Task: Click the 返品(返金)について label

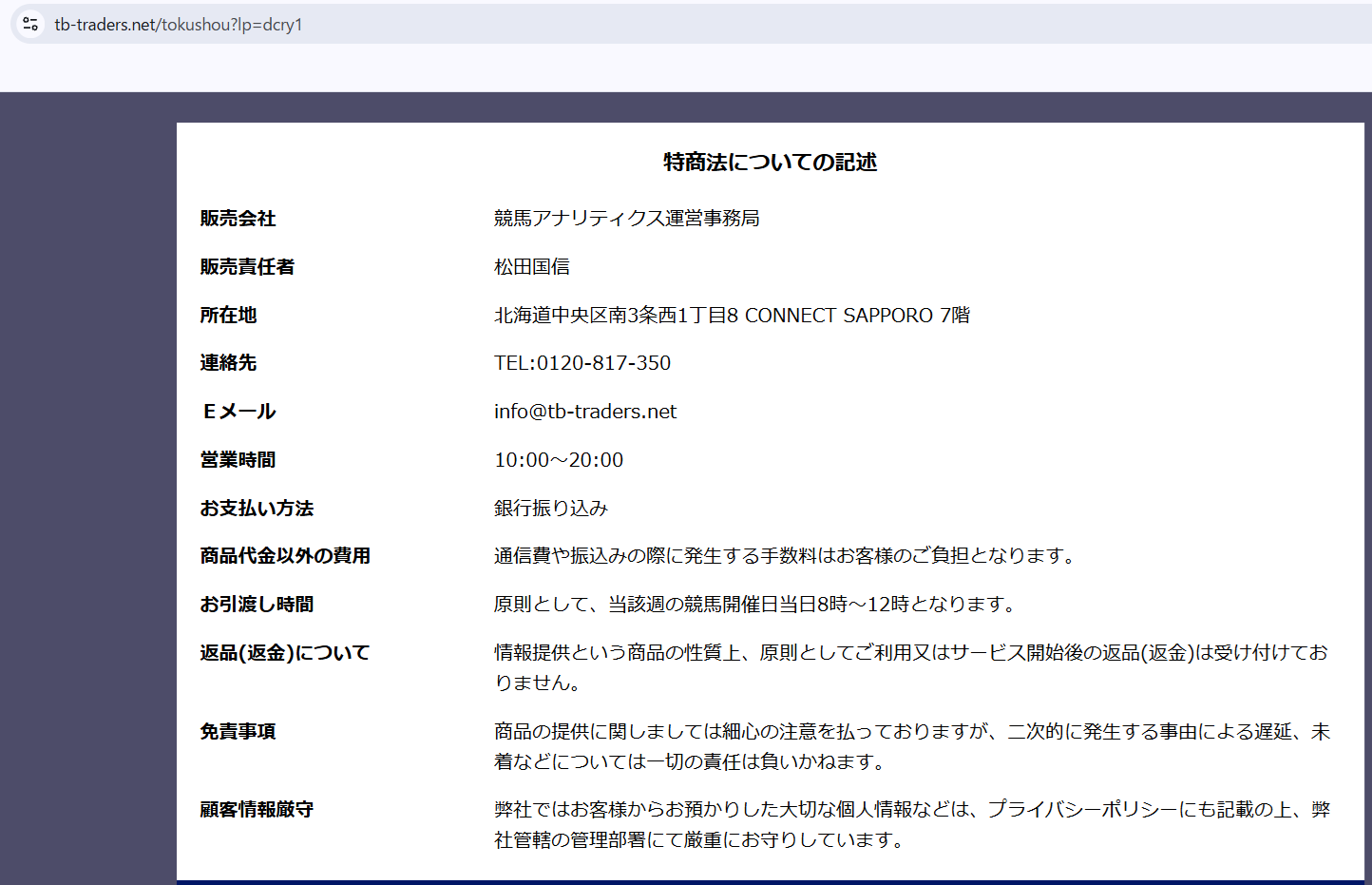Action: click(x=285, y=653)
